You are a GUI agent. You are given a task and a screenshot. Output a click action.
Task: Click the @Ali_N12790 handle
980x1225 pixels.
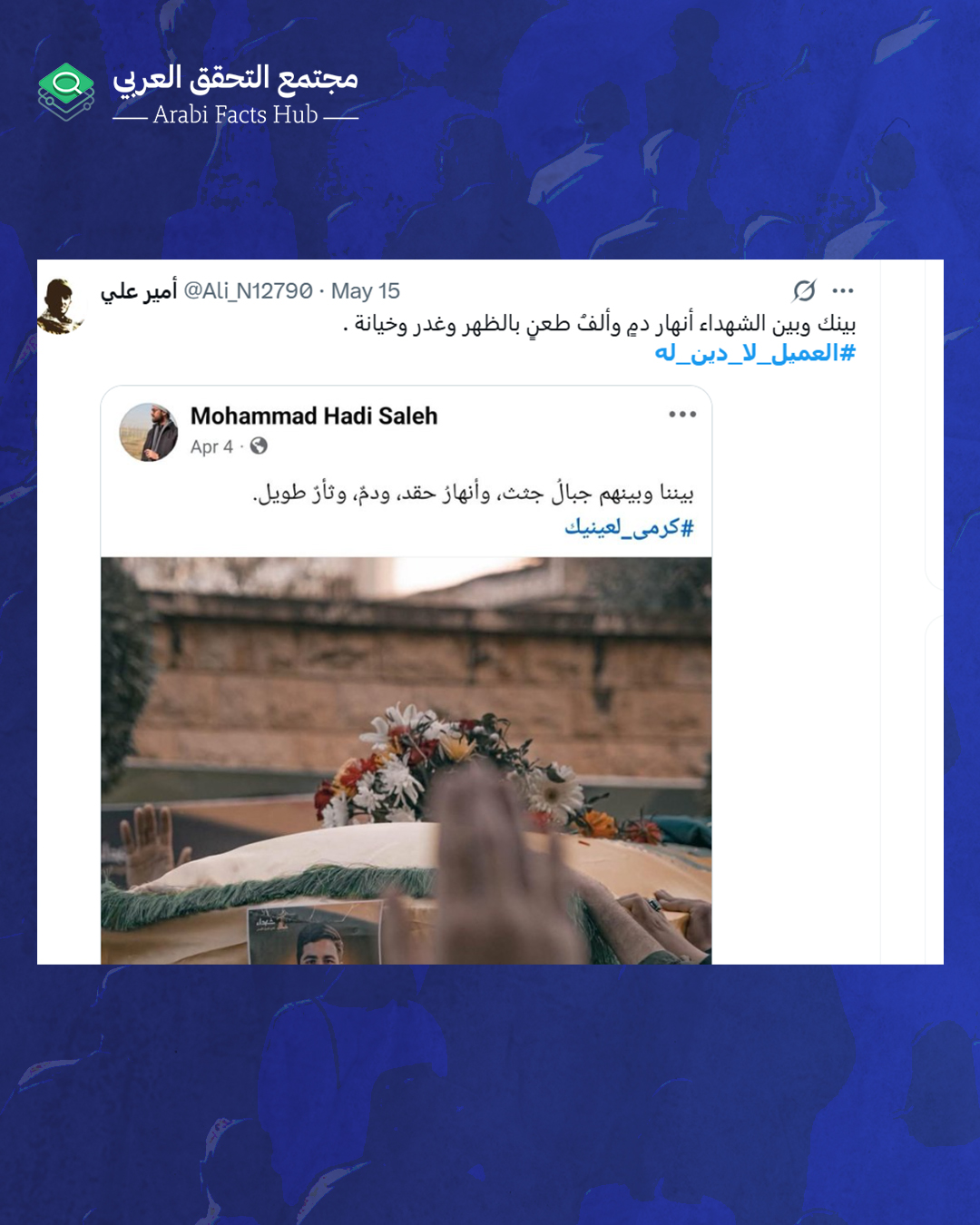pyautogui.click(x=249, y=291)
